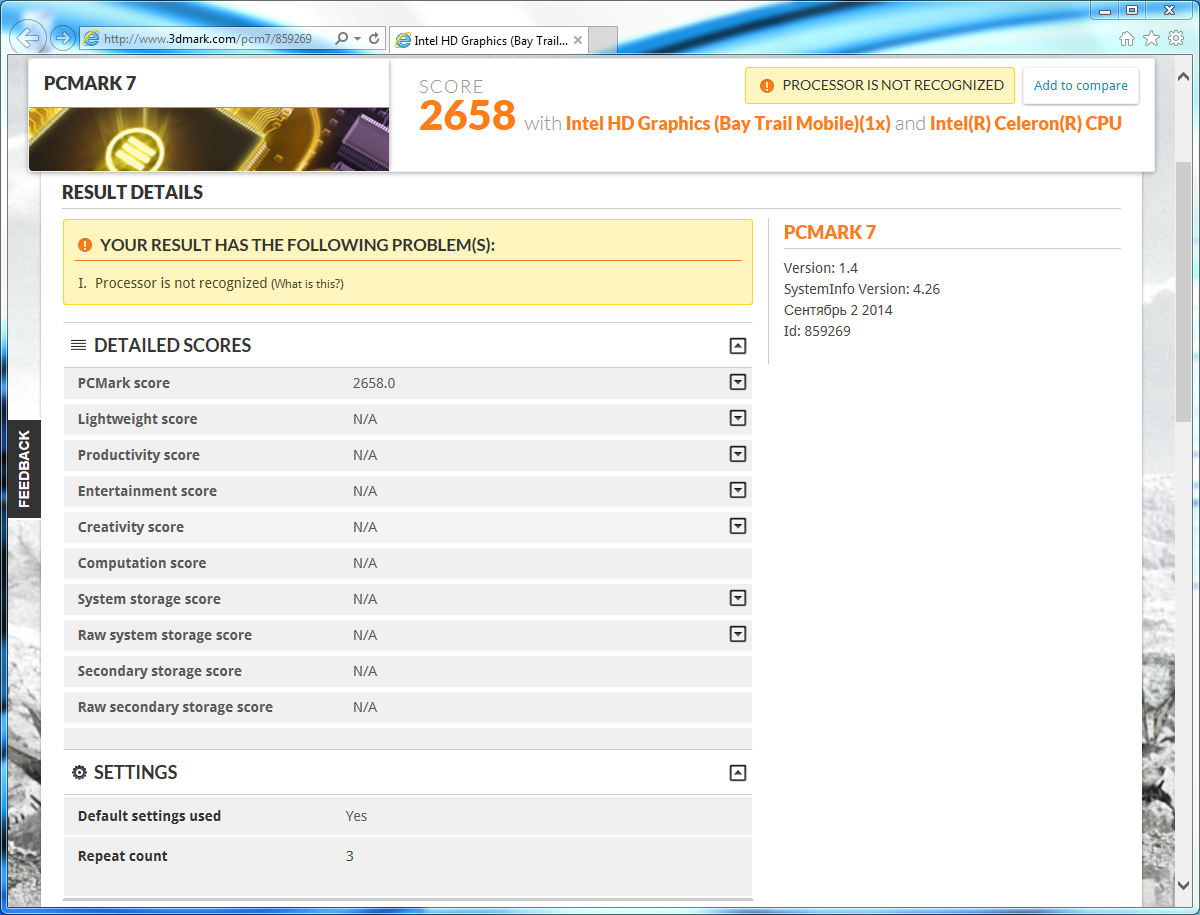This screenshot has height=915, width=1200.
Task: Click the Secondary storage score label
Action: coord(160,671)
